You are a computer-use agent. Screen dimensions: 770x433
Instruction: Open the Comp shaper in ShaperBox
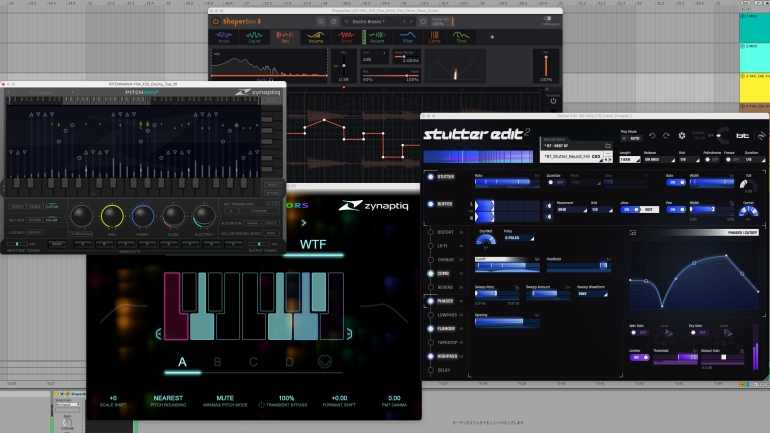coord(435,37)
